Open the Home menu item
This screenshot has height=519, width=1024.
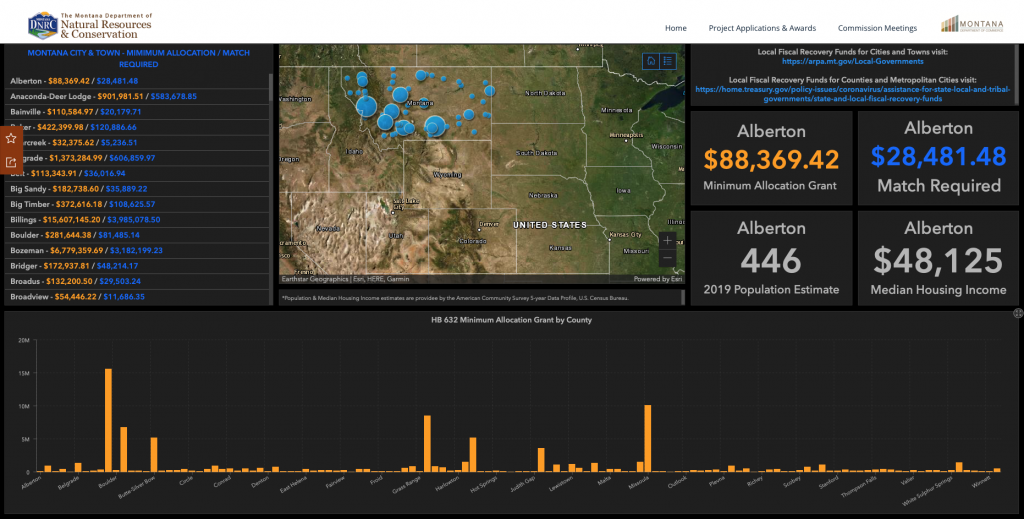(x=675, y=28)
